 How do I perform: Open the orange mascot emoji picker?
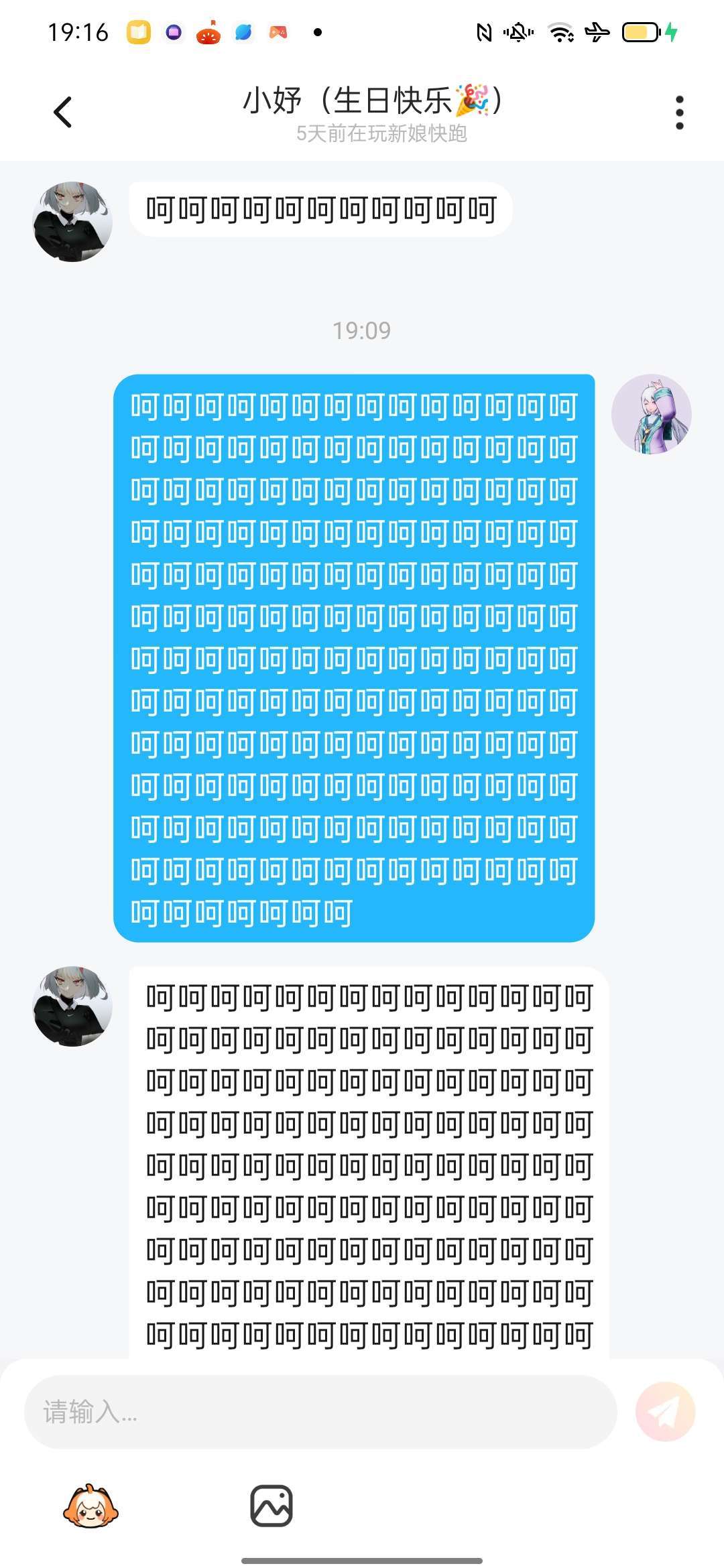[x=90, y=1506]
